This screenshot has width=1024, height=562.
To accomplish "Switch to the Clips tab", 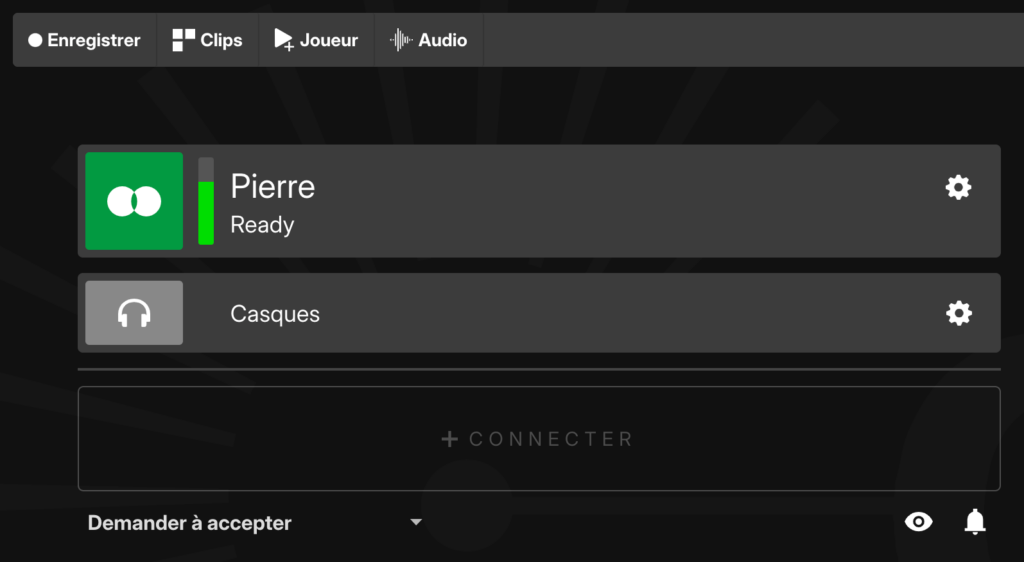I will tap(208, 40).
